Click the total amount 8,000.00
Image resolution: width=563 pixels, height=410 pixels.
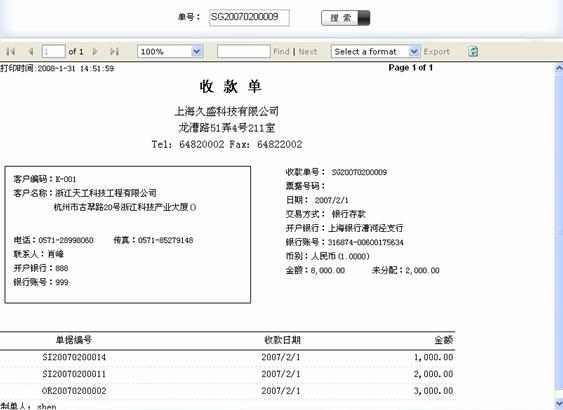tap(328, 270)
